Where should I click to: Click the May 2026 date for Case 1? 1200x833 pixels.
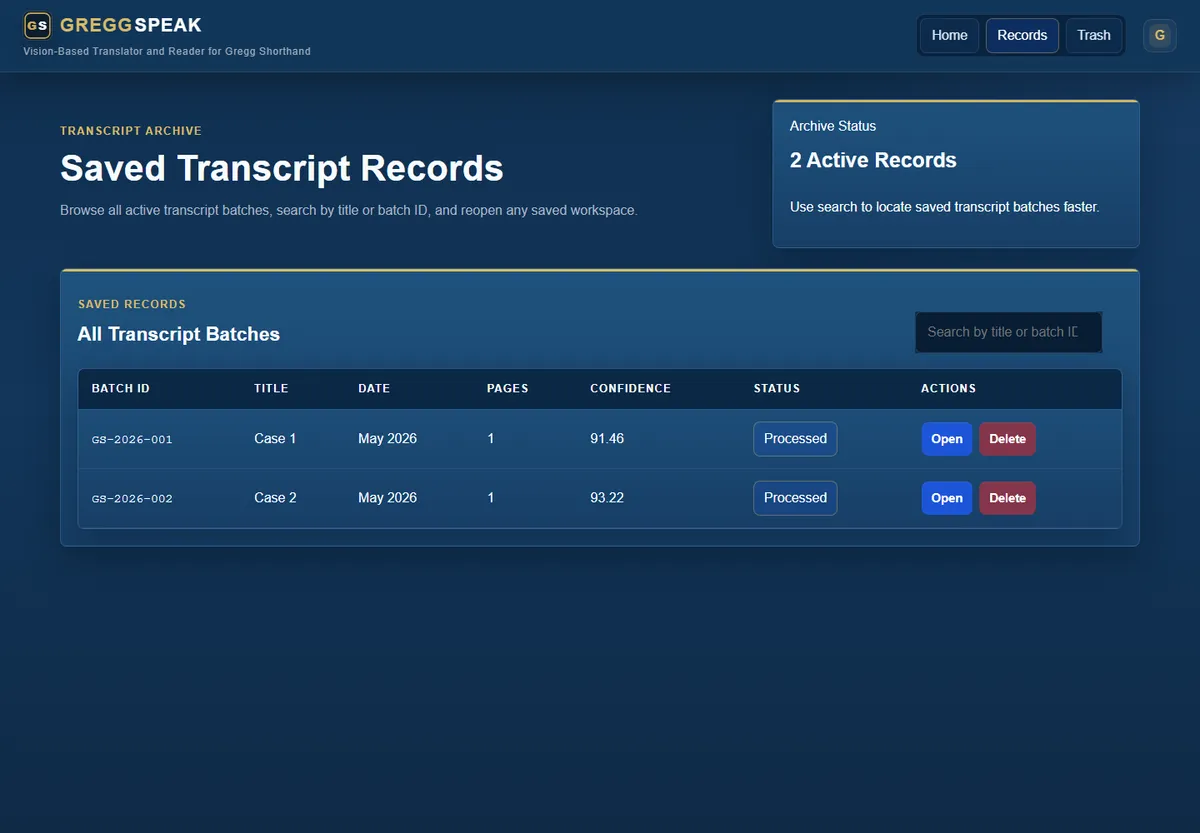(x=388, y=438)
